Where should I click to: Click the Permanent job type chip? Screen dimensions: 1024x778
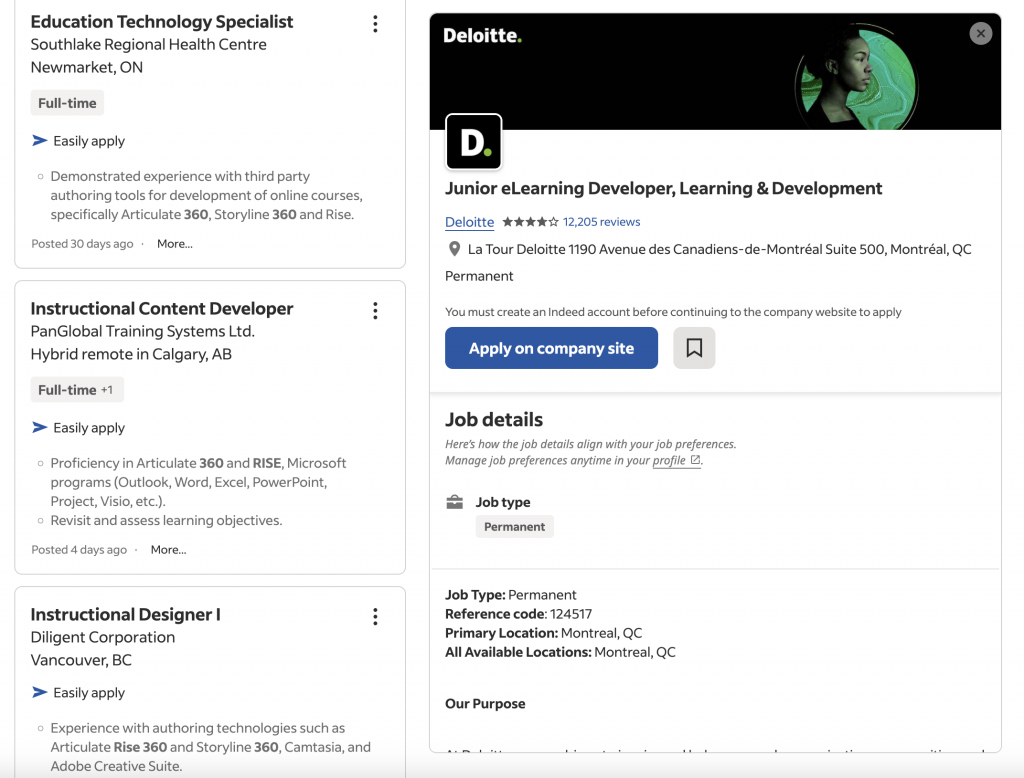[515, 527]
